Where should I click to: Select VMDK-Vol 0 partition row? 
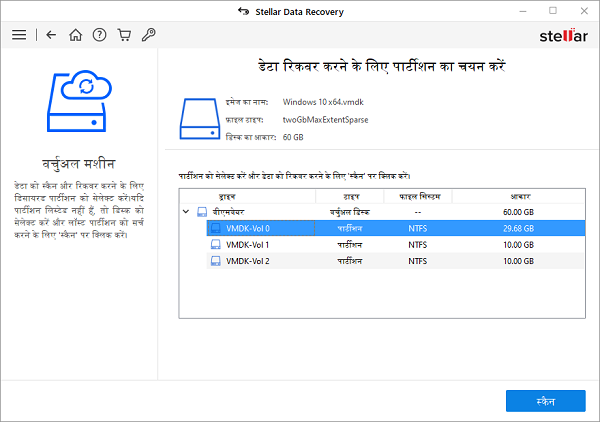[396, 228]
